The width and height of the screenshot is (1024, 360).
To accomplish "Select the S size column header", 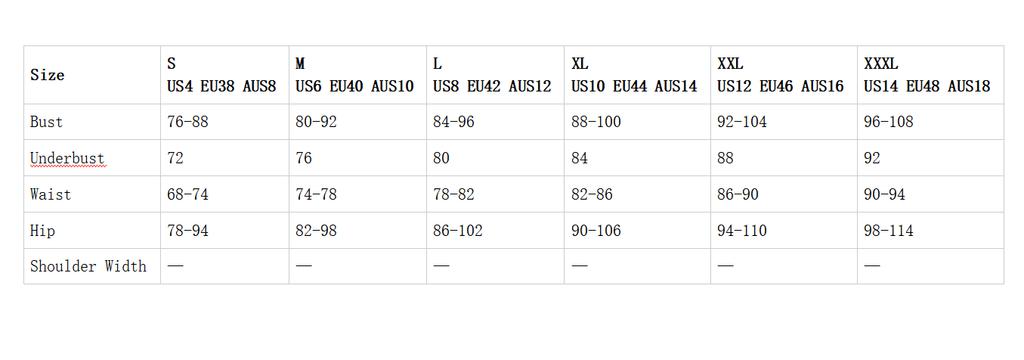I will [x=225, y=74].
